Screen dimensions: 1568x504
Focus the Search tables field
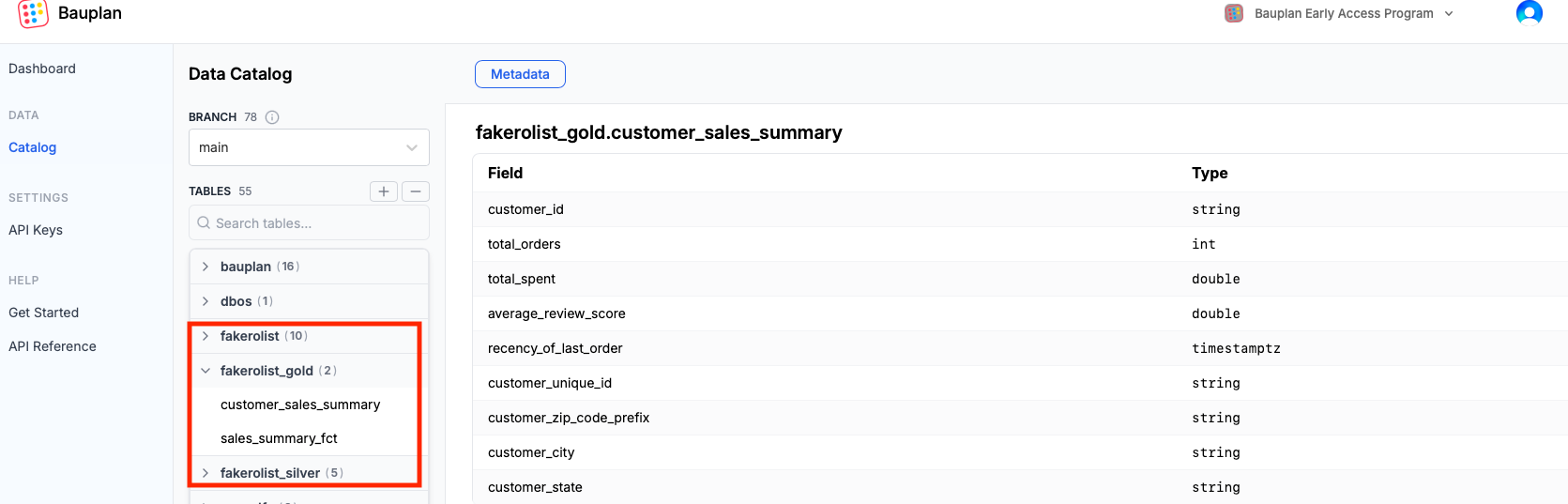(309, 223)
